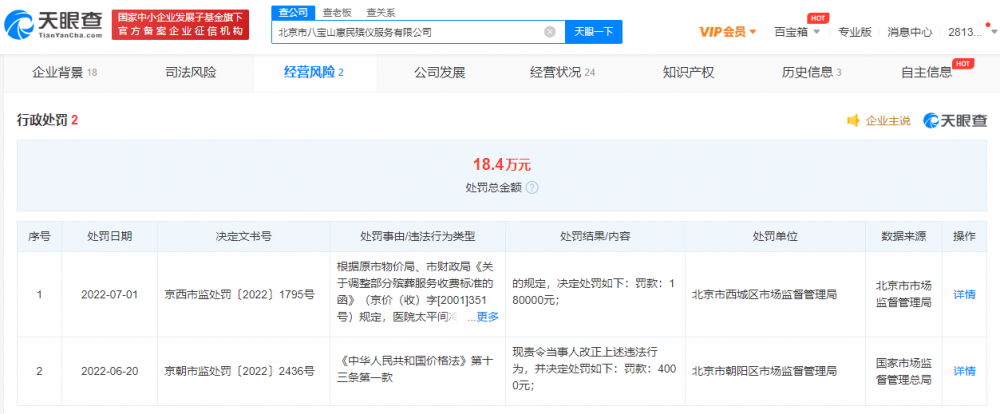Open 详情 for the 2022-07-01 penalty
The image size is (1000, 414).
pyautogui.click(x=964, y=295)
